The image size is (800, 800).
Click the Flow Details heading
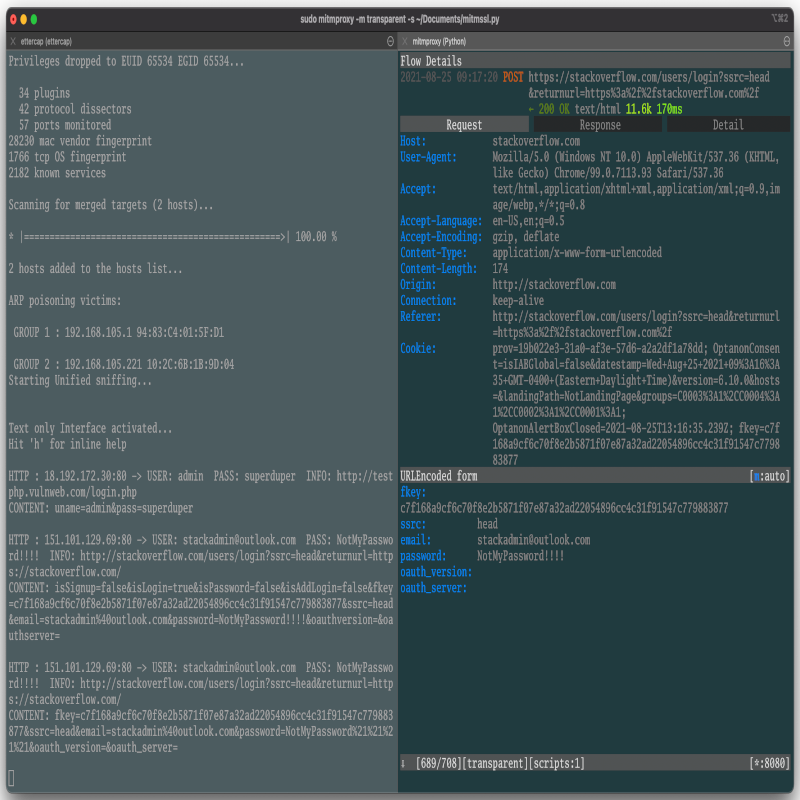point(431,61)
